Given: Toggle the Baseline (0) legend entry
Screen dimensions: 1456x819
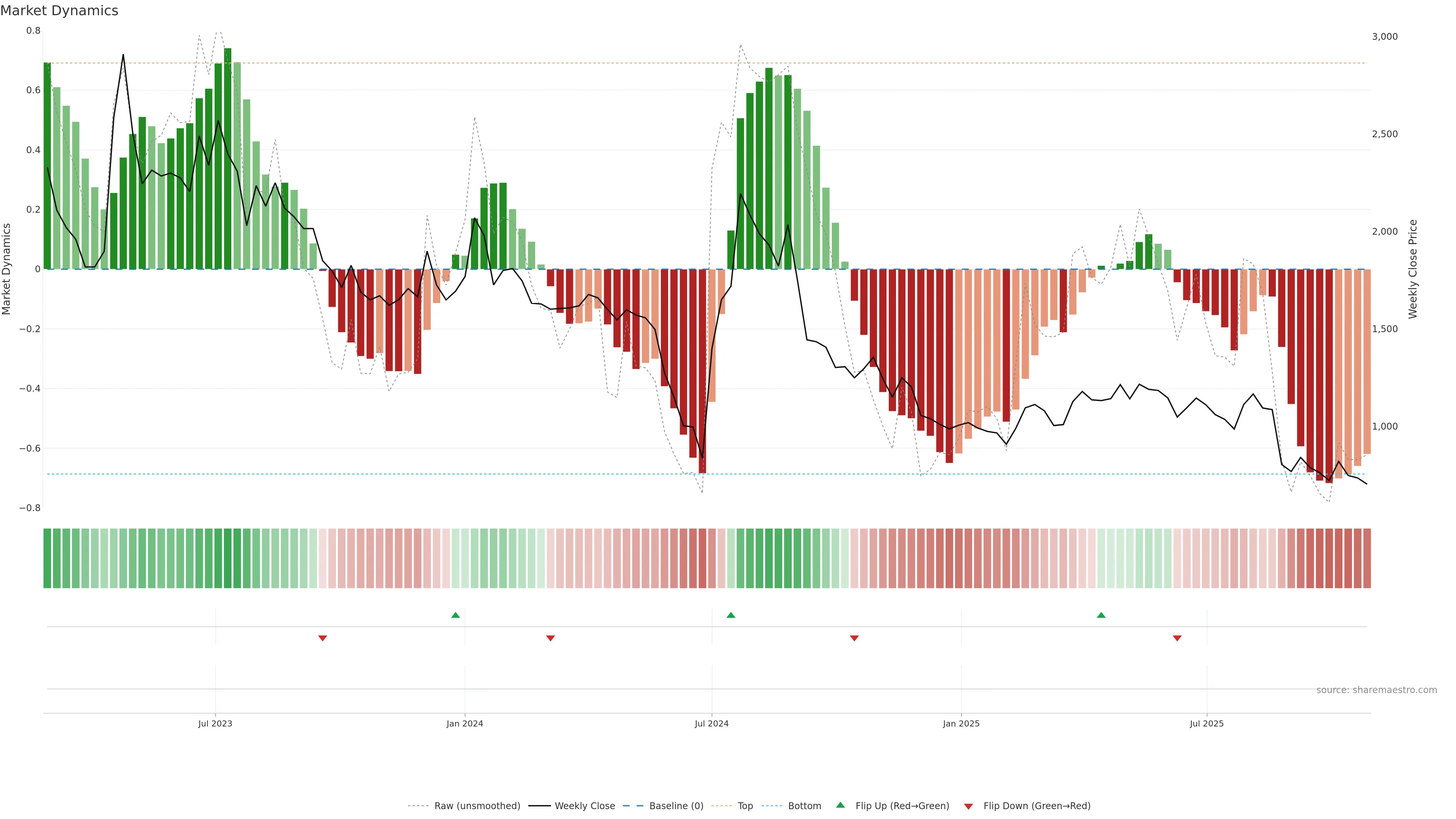Looking at the screenshot, I should coord(676,806).
